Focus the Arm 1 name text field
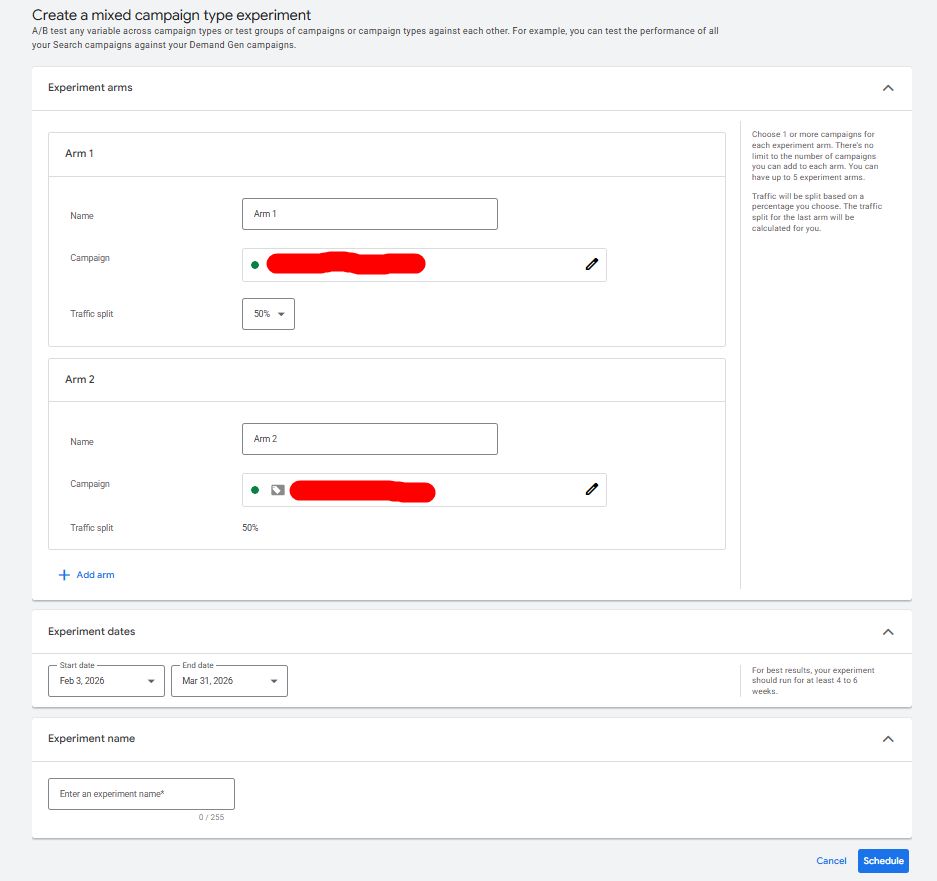Viewport: 937px width, 881px height. pos(369,214)
